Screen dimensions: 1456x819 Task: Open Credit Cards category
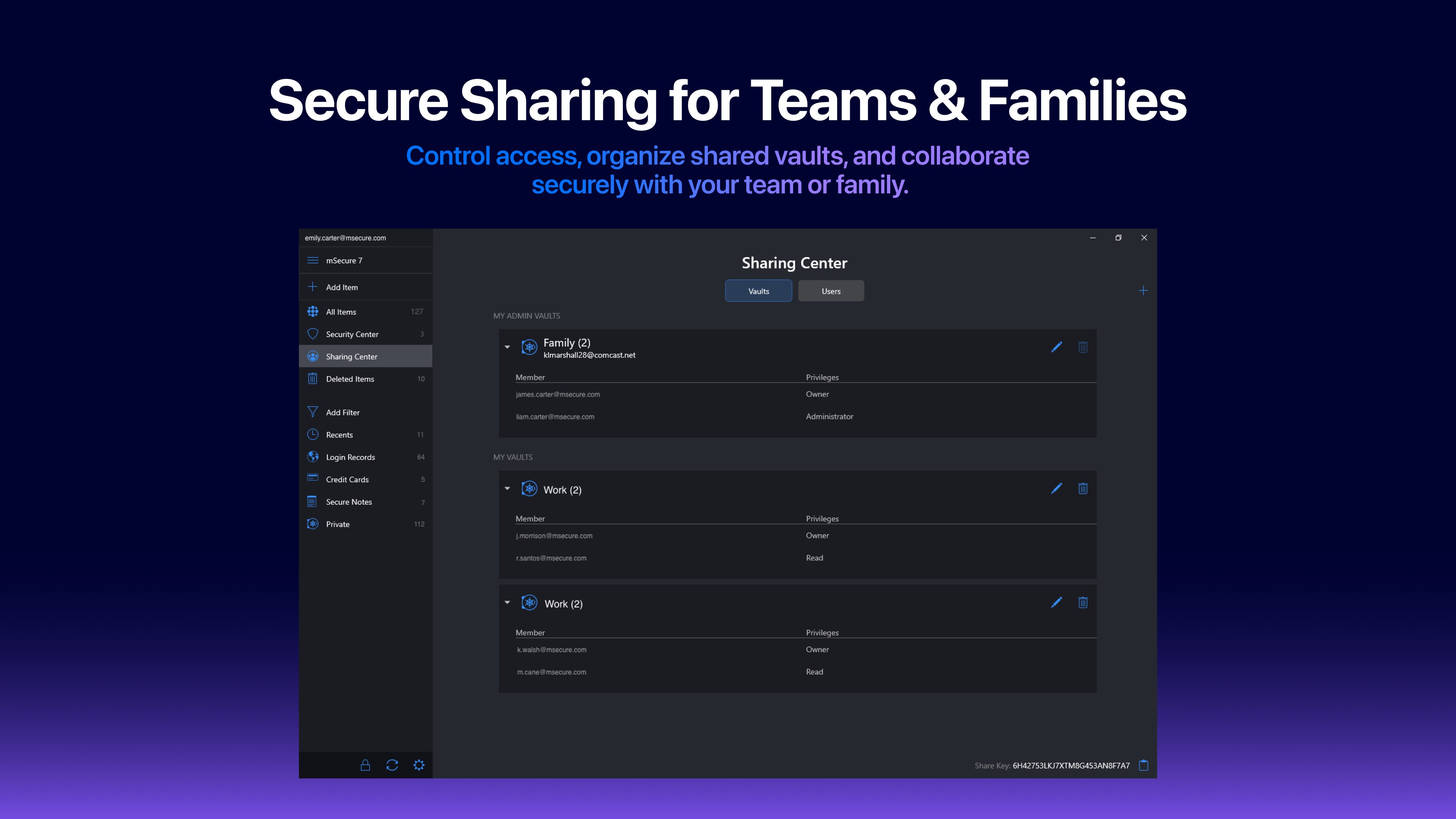tap(366, 479)
